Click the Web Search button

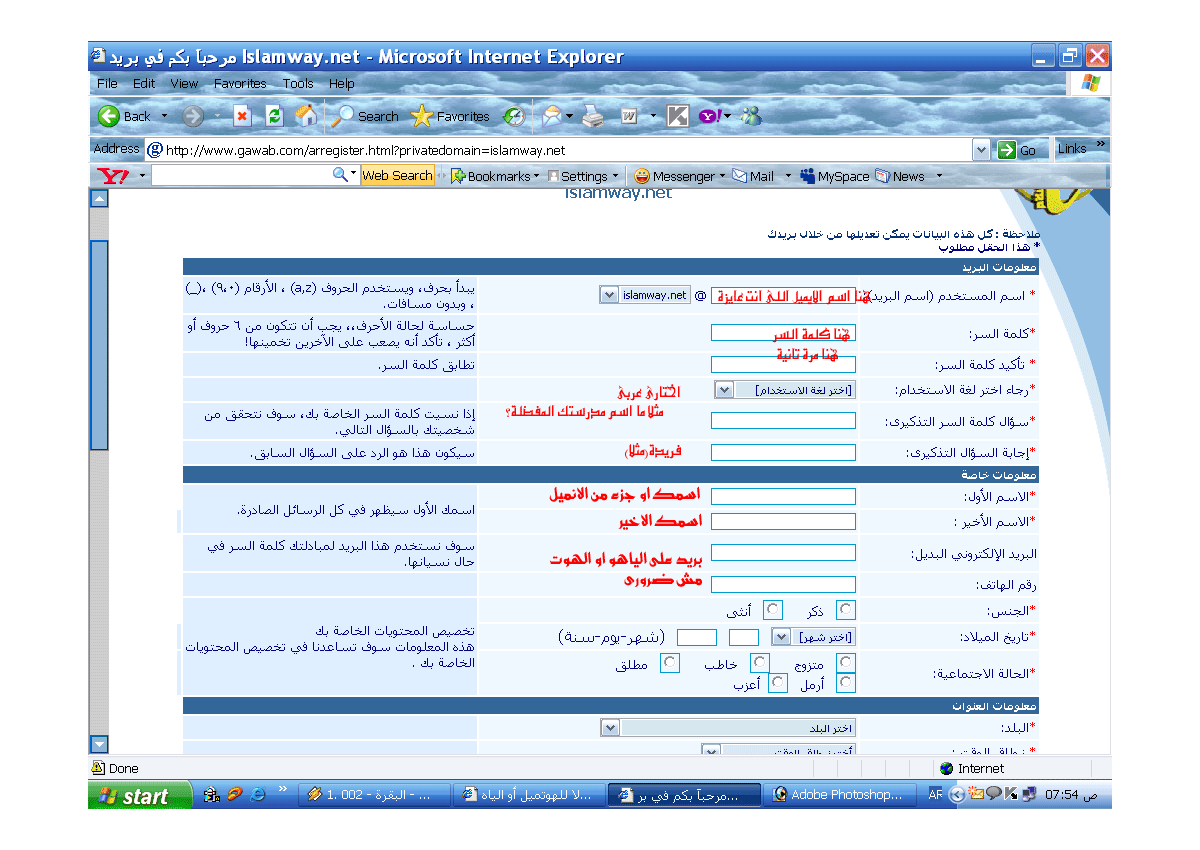click(397, 175)
